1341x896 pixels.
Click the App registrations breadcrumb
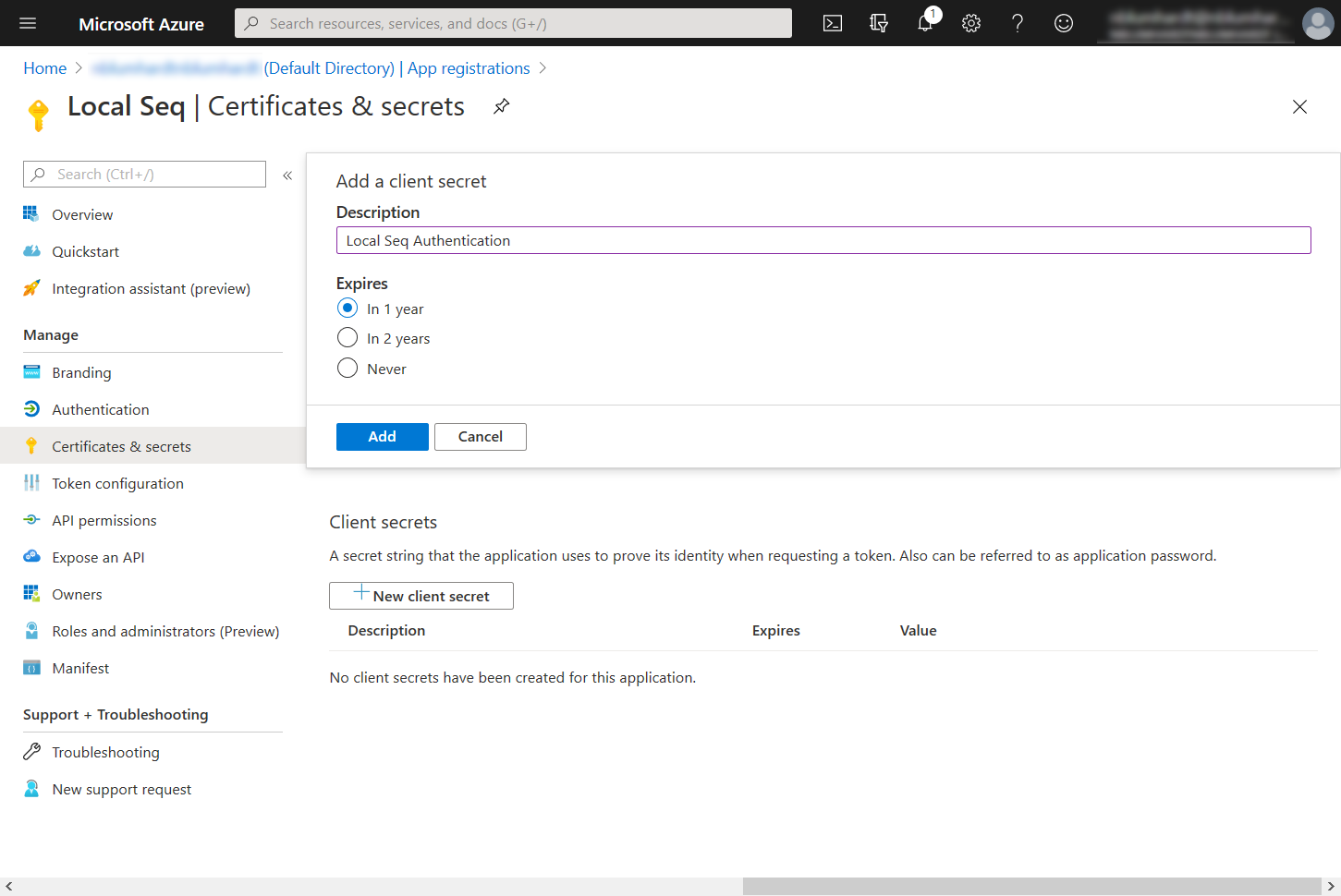pos(469,68)
